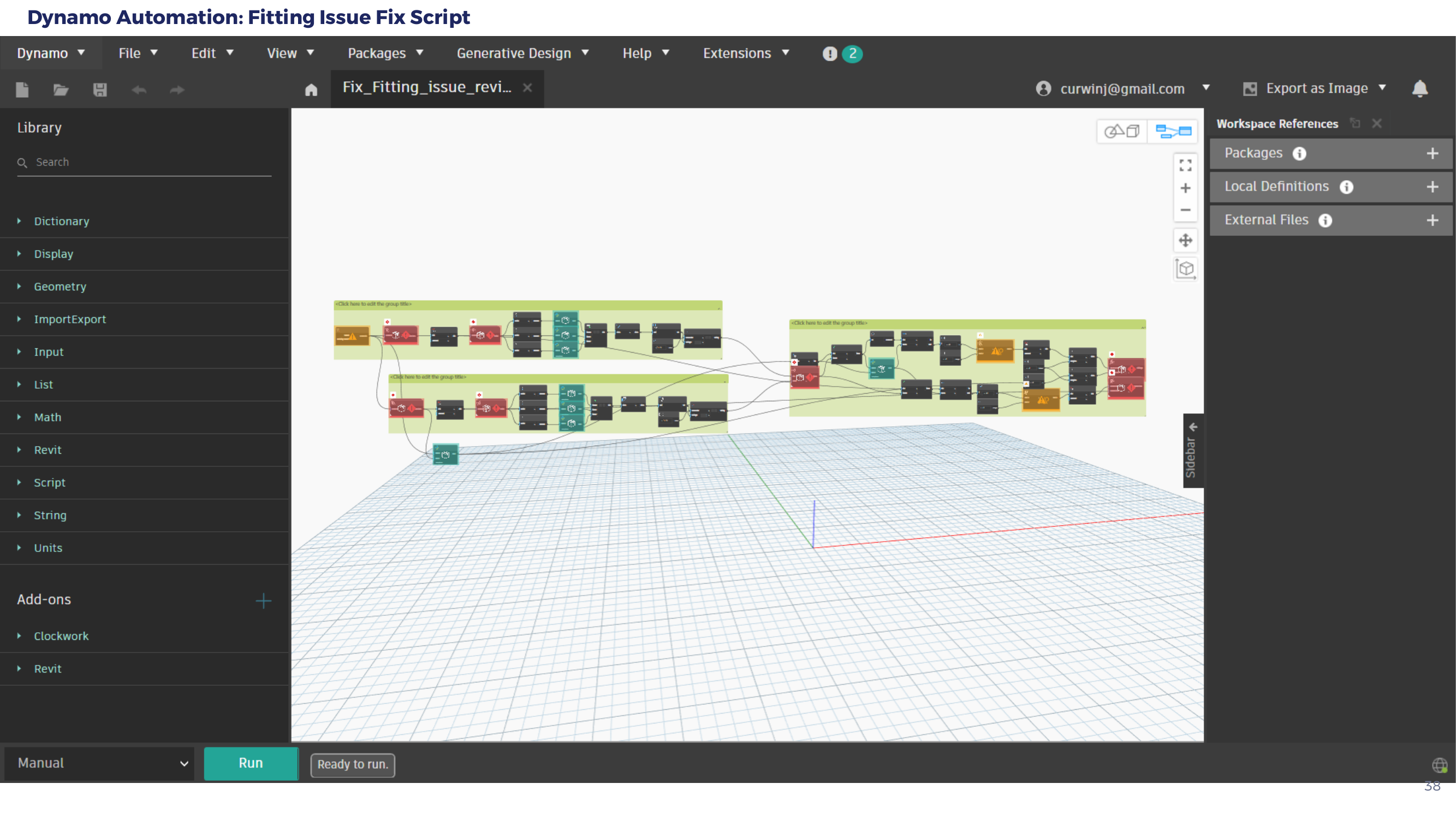Image resolution: width=1456 pixels, height=819 pixels.
Task: Expand the ImportExport library category
Action: 144,319
